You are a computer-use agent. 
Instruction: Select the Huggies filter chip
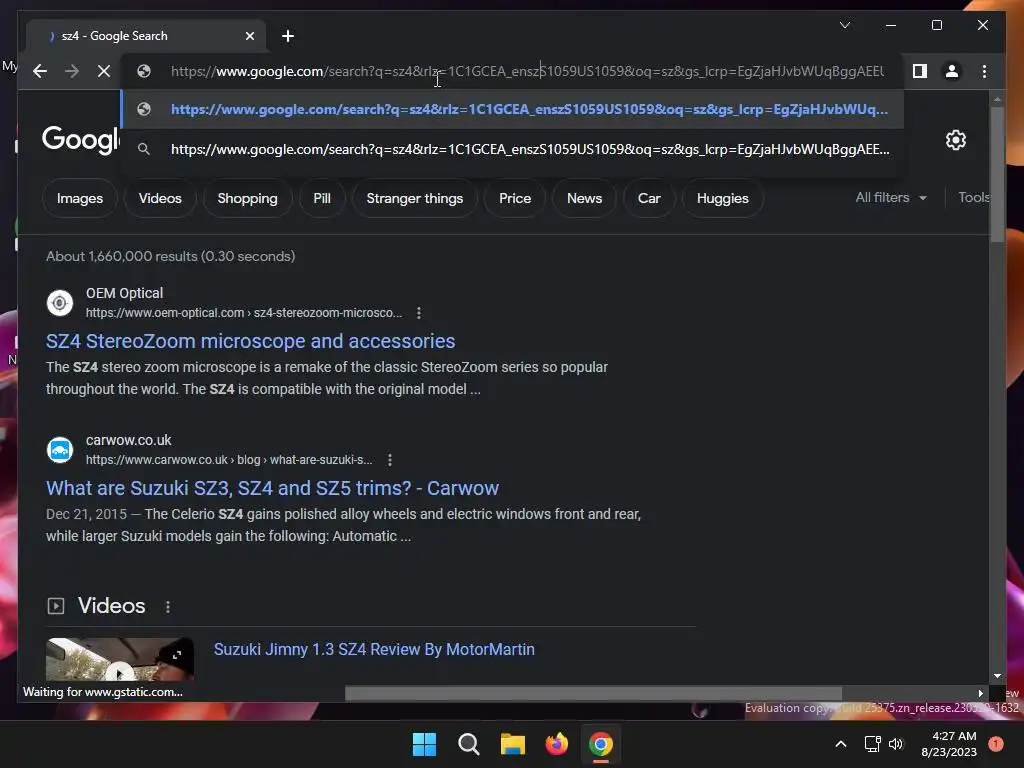[x=722, y=198]
